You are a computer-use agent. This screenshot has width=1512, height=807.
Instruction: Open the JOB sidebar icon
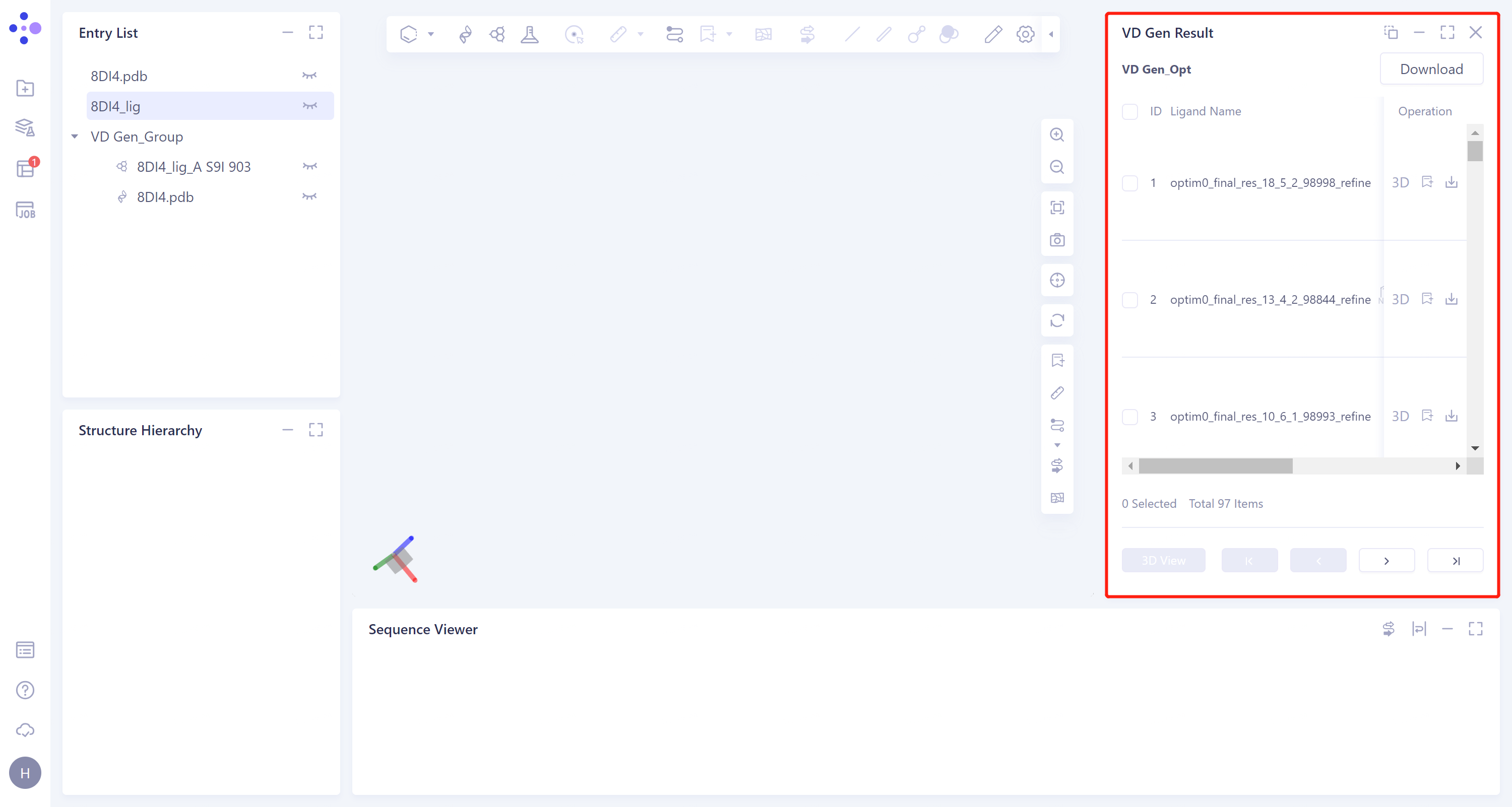pyautogui.click(x=25, y=210)
